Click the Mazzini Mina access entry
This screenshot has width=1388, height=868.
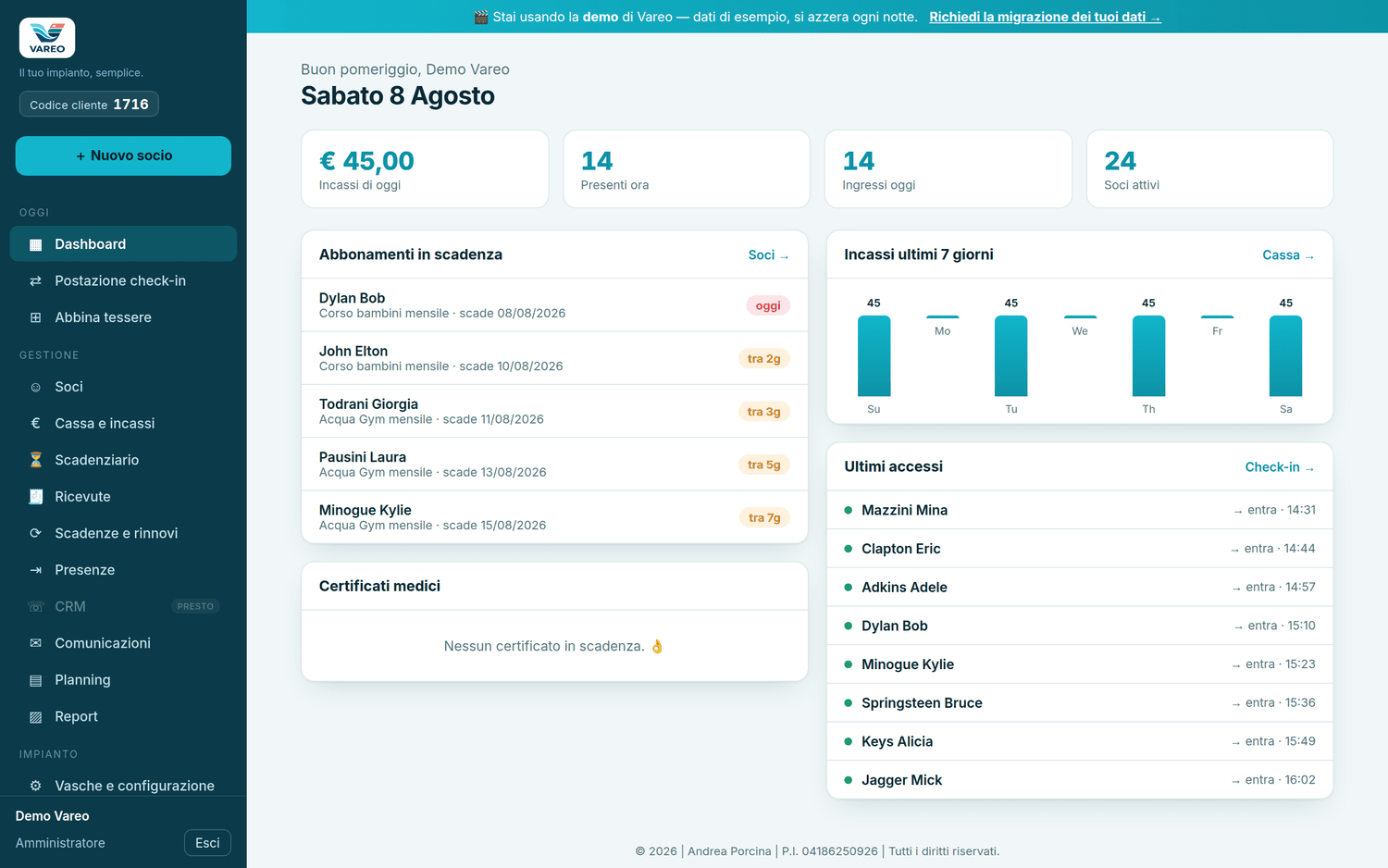(x=1080, y=510)
